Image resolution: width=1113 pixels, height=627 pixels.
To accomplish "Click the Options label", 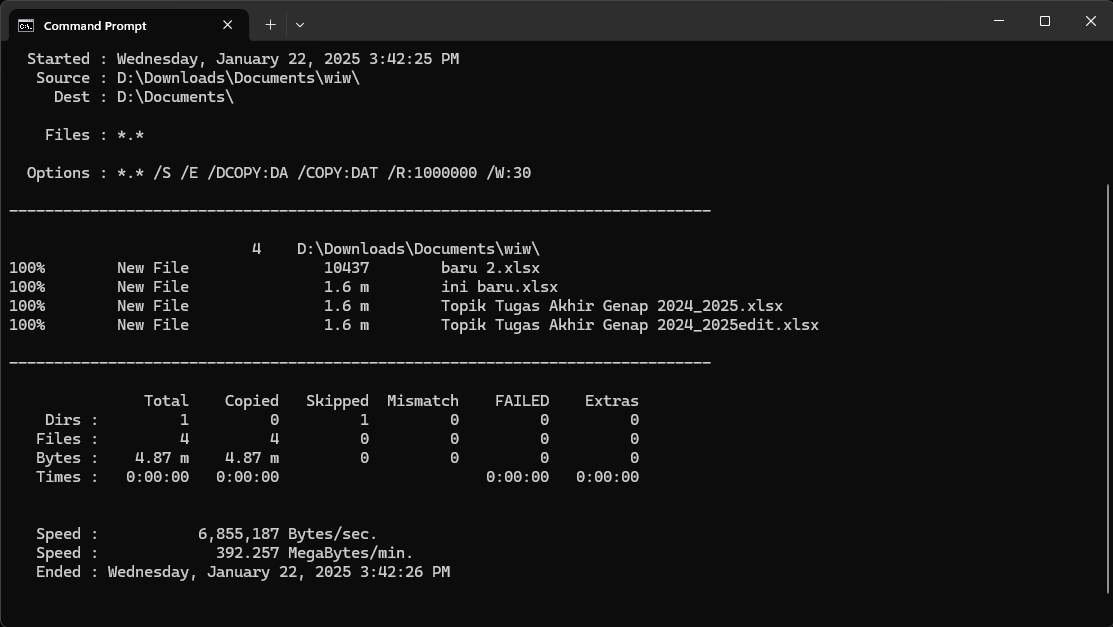I will 58,173.
